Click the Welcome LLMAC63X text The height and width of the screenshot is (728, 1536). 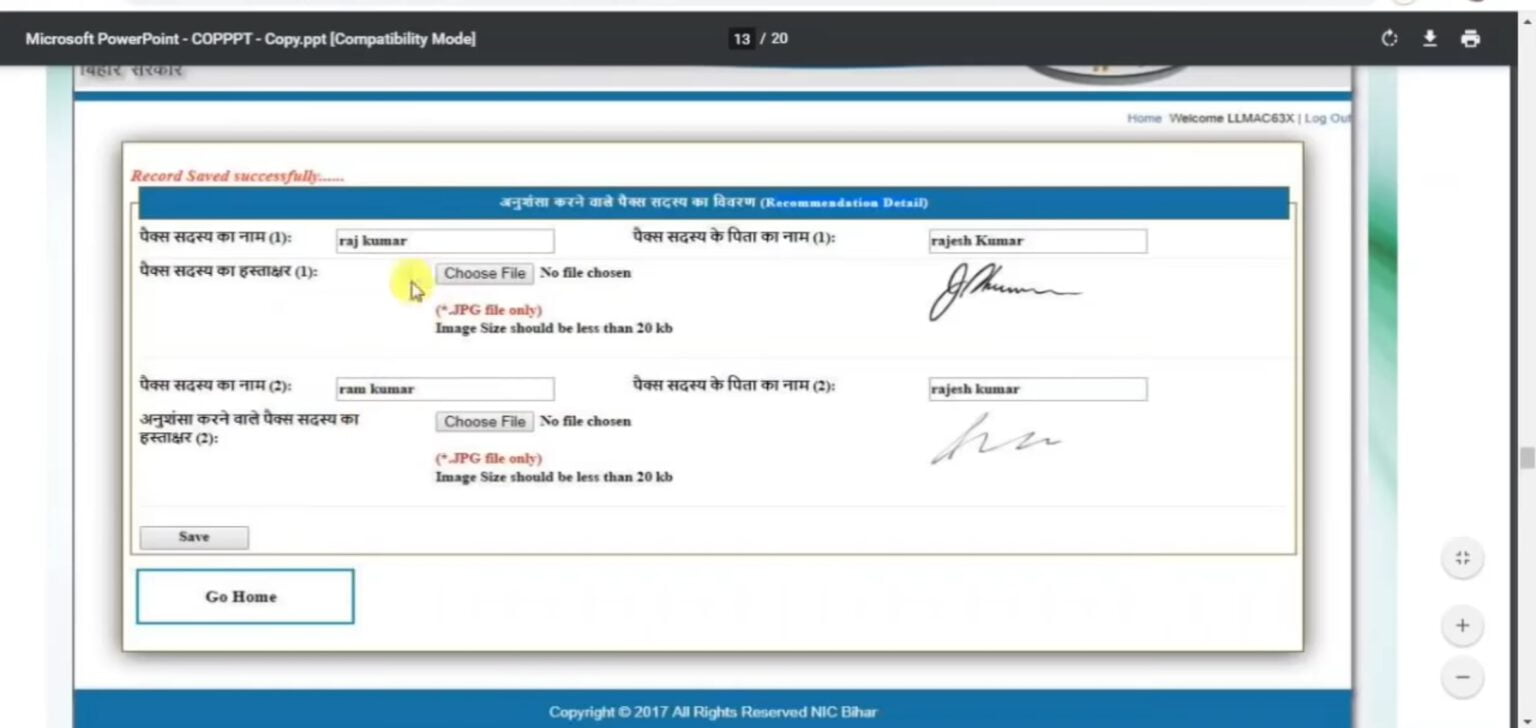(1231, 118)
